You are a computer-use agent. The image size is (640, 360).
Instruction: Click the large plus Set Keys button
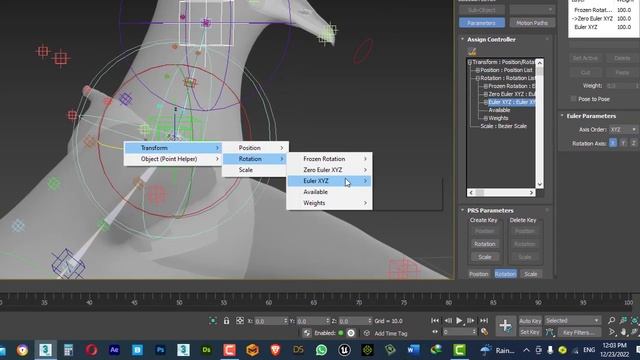[505, 326]
